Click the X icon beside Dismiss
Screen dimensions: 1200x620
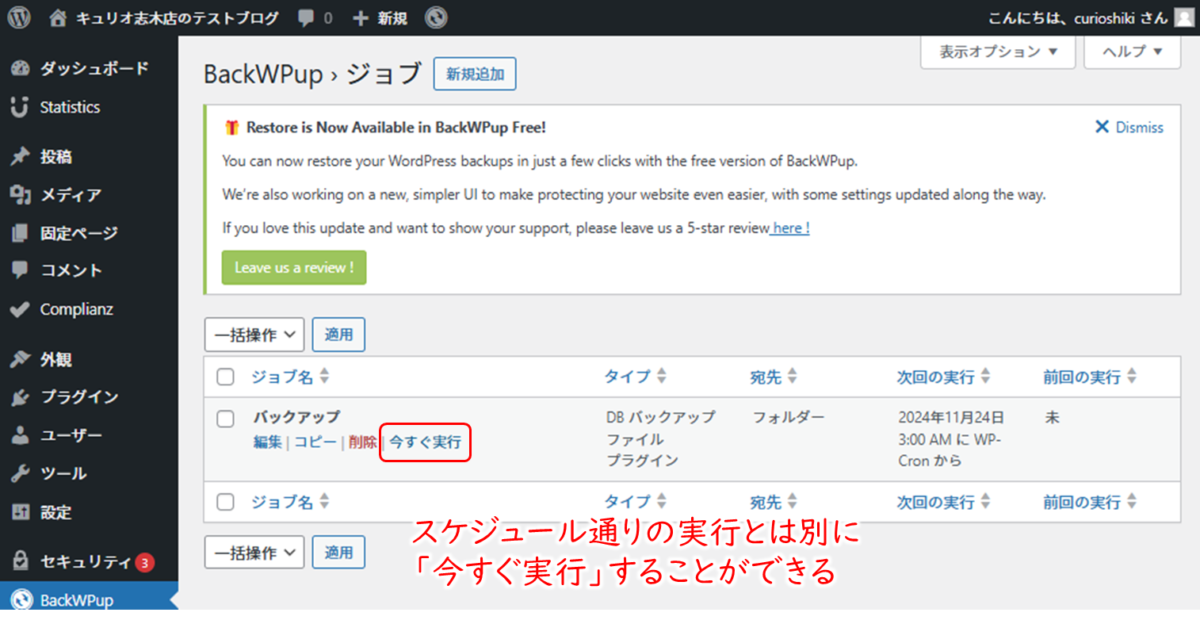(x=1102, y=127)
